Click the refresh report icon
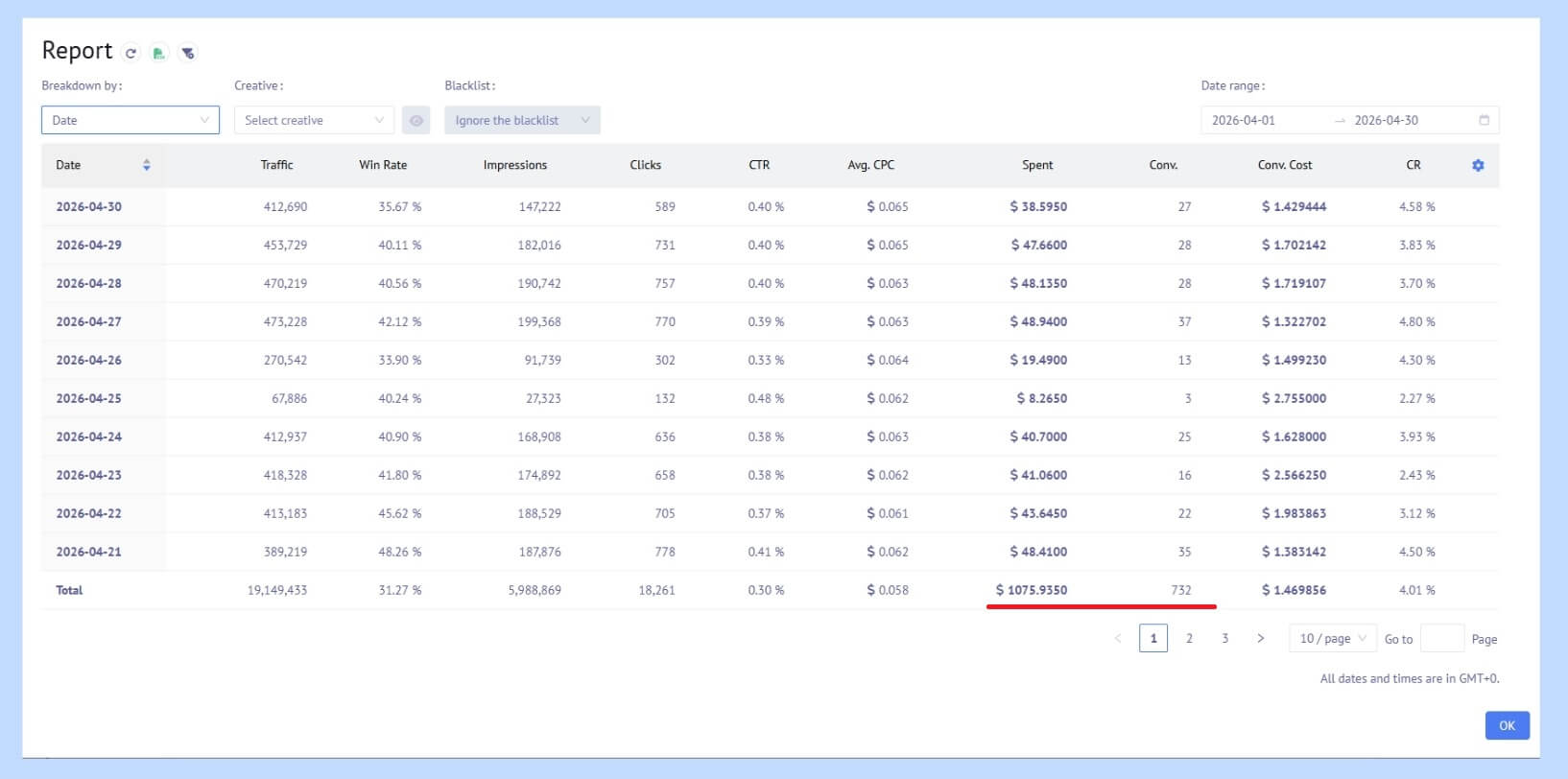The image size is (1568, 779). (x=131, y=54)
